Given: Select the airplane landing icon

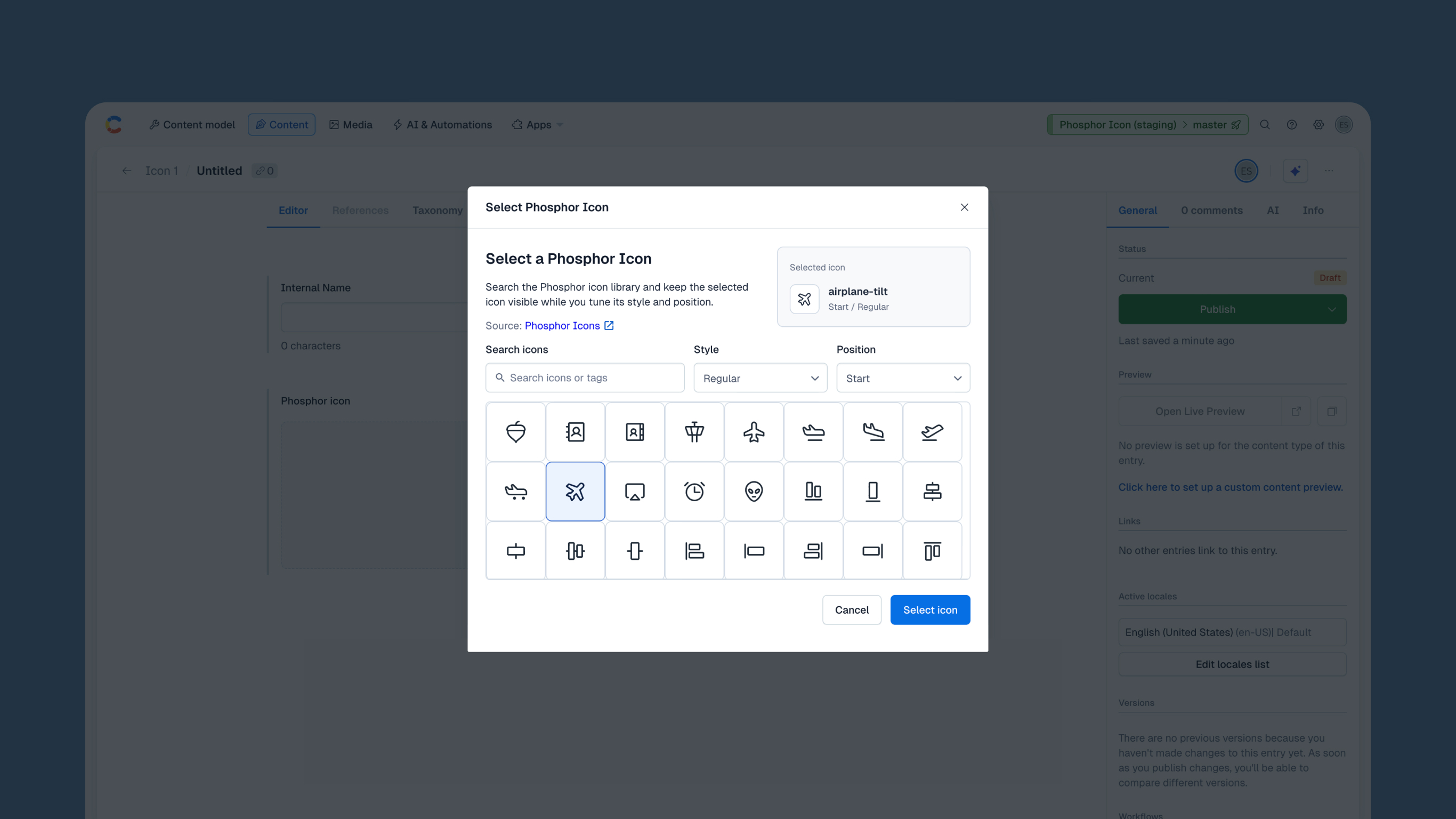Looking at the screenshot, I should tap(873, 431).
